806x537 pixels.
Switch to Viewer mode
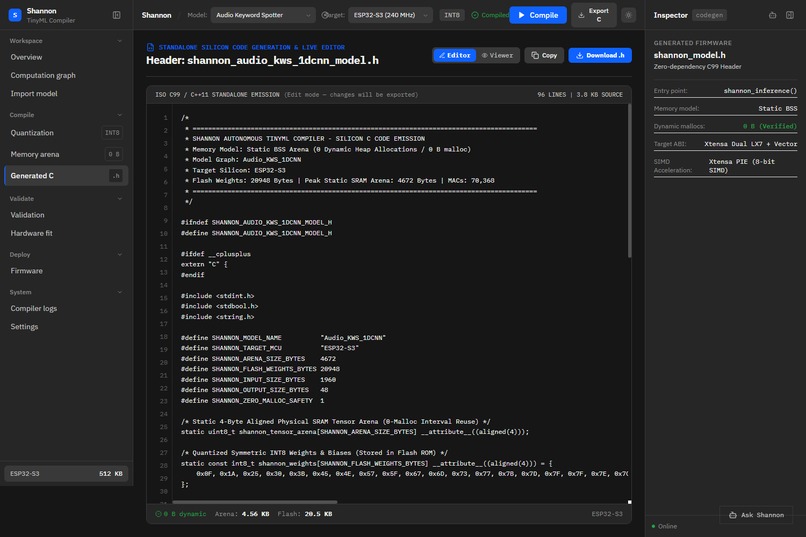click(x=497, y=55)
